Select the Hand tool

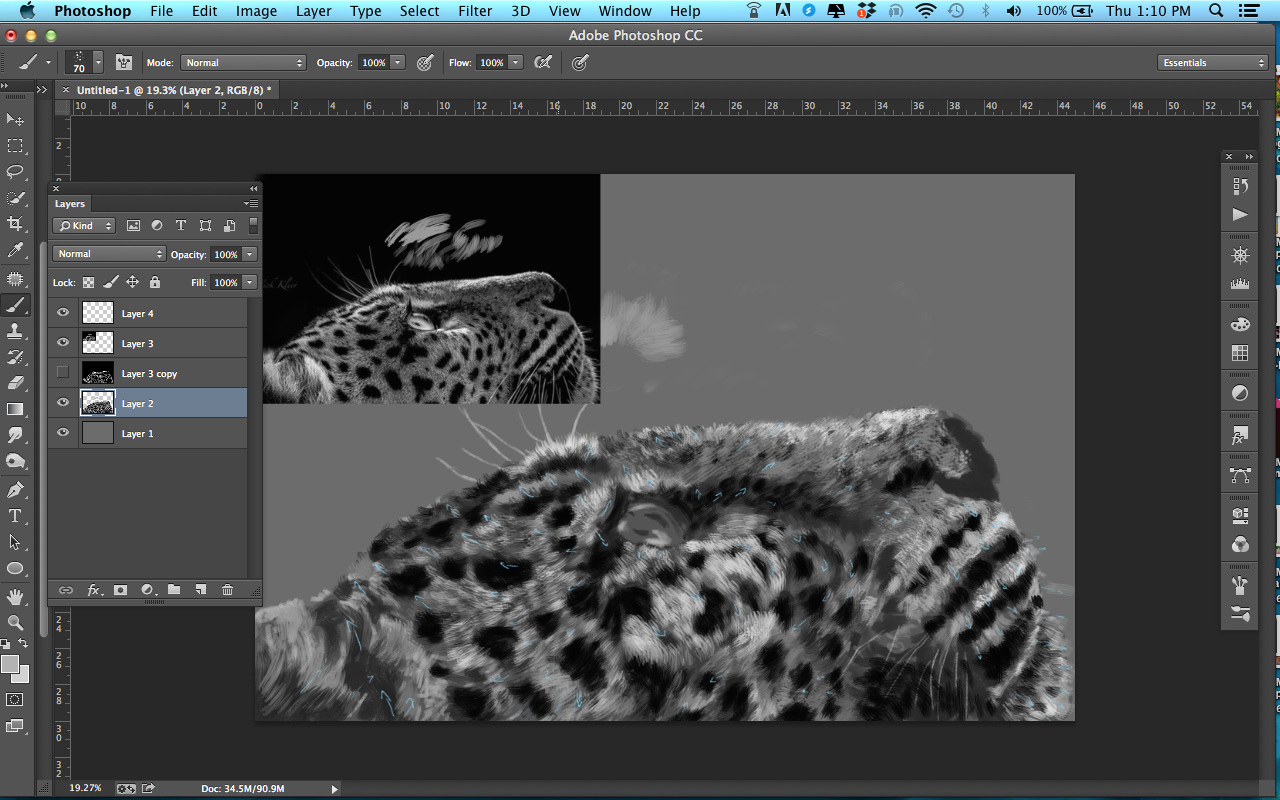pos(15,597)
